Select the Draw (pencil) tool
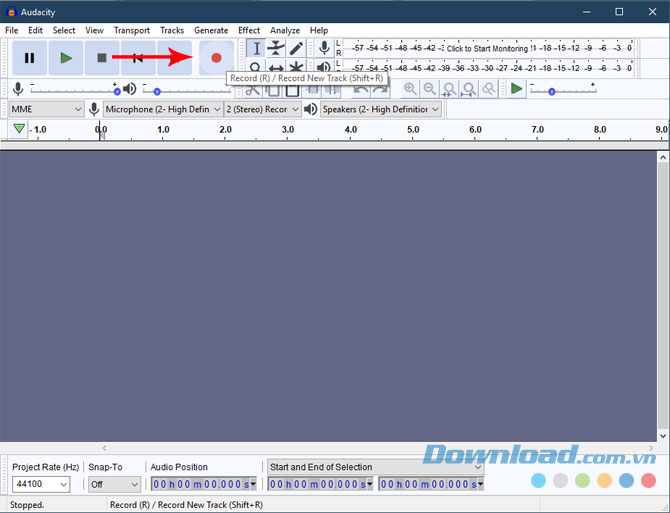 point(296,48)
